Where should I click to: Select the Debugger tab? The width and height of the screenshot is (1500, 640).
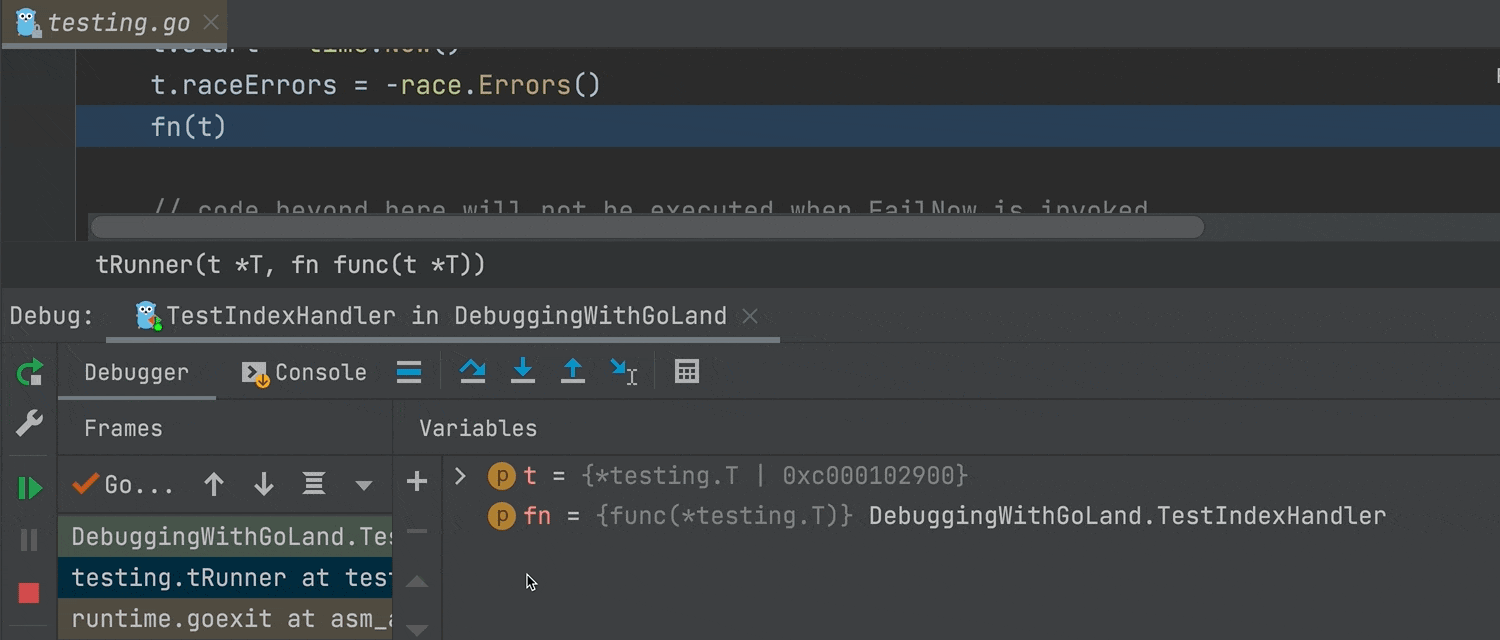coord(136,372)
